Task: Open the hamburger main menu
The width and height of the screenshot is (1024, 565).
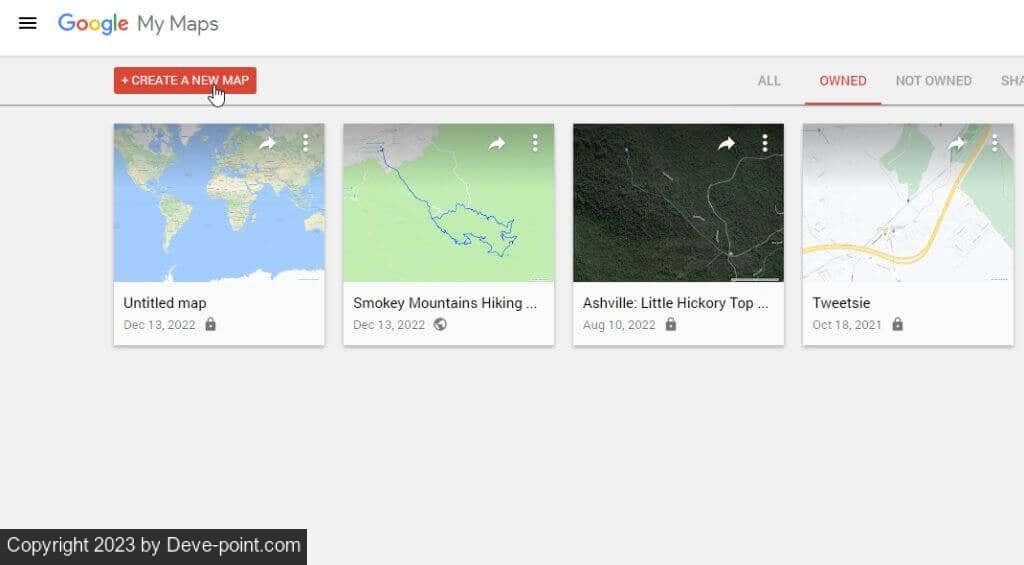Action: [x=28, y=23]
